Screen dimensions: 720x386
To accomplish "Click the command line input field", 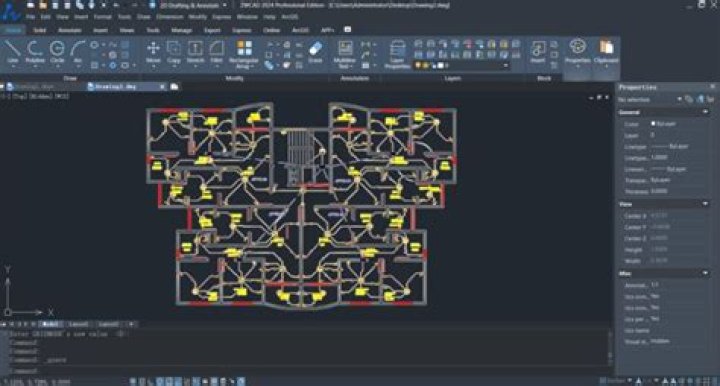I will coord(308,370).
